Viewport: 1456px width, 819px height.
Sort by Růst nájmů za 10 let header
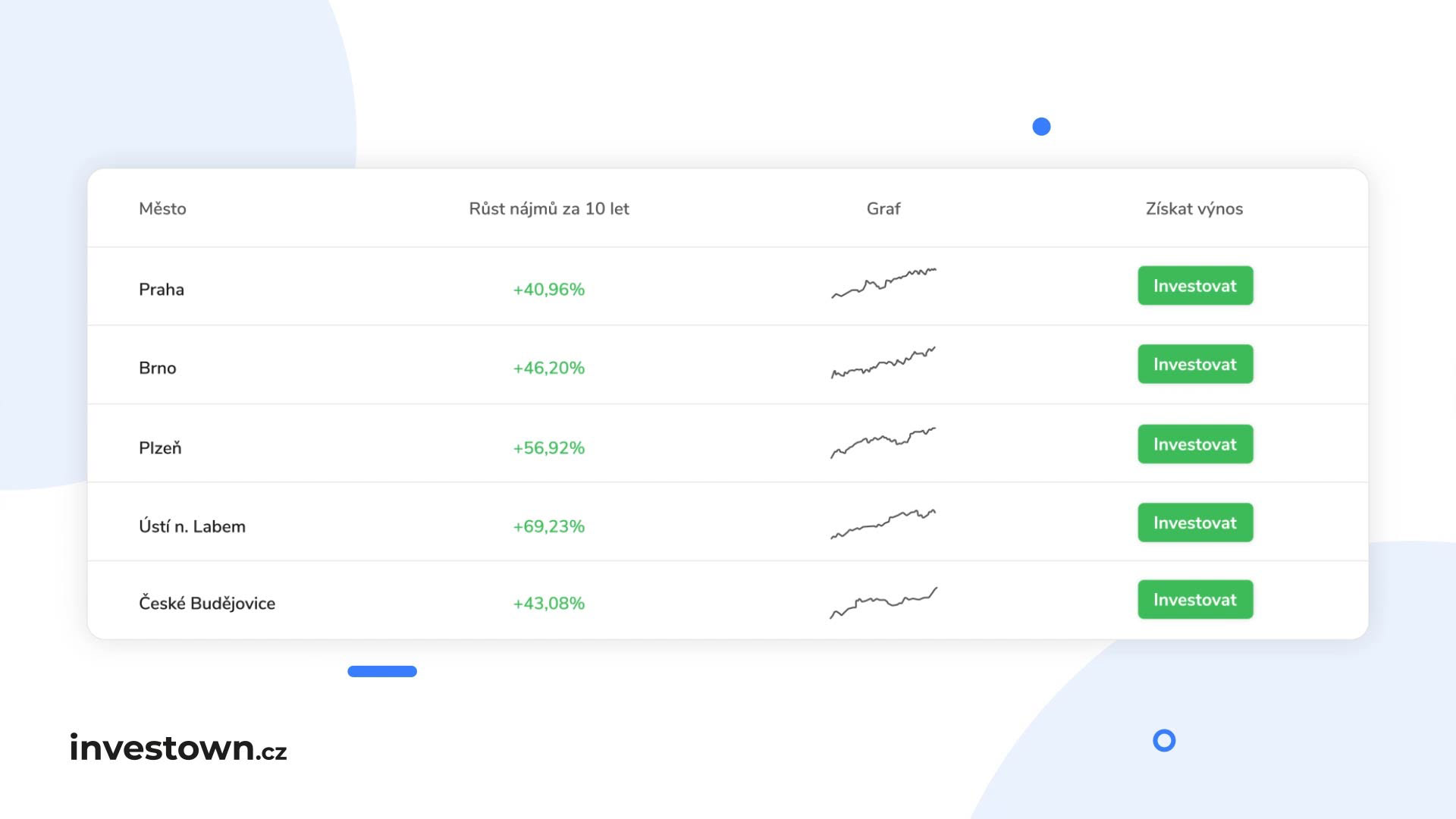coord(549,209)
